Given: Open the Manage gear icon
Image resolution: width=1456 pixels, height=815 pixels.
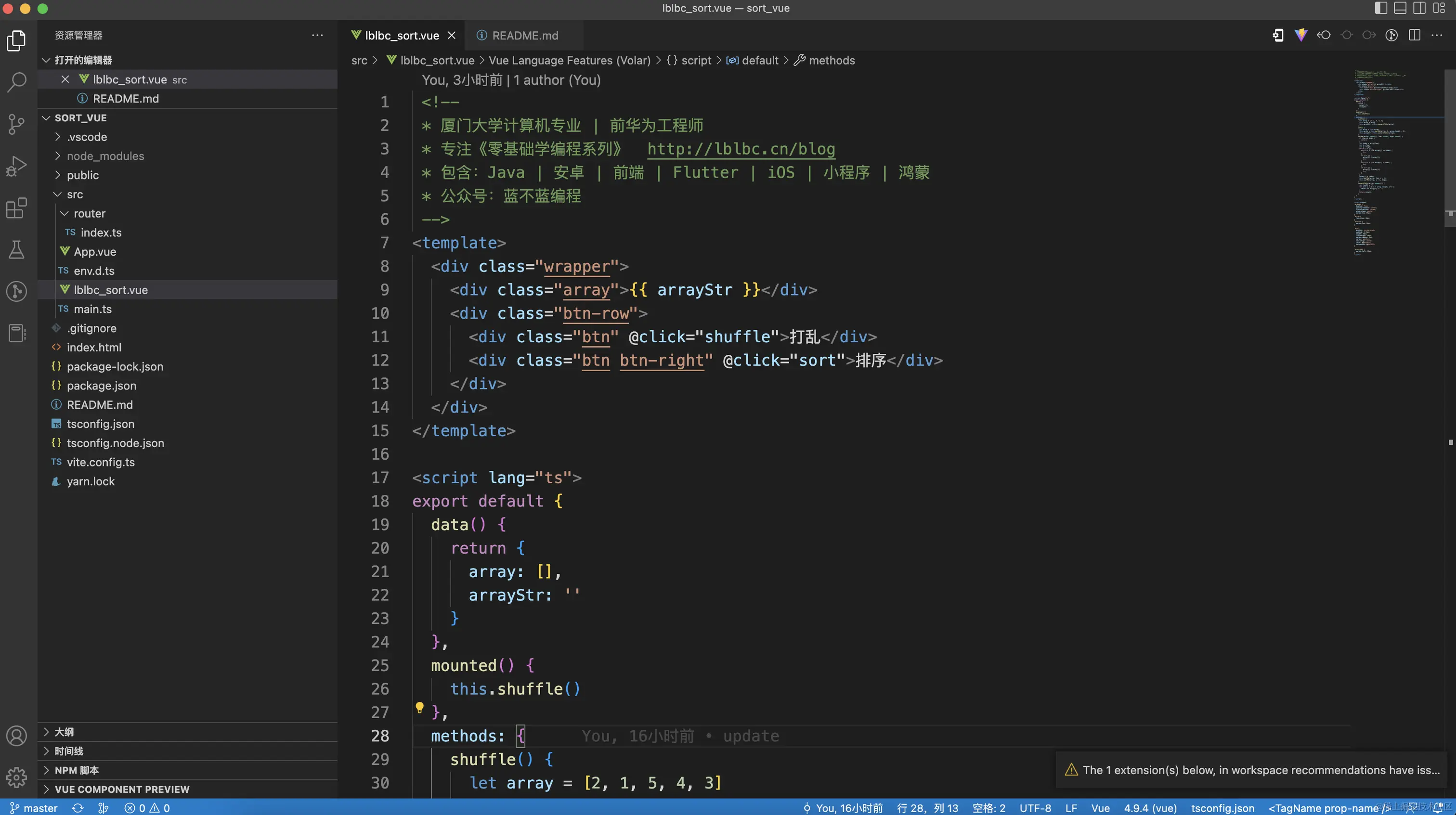Looking at the screenshot, I should 16,777.
